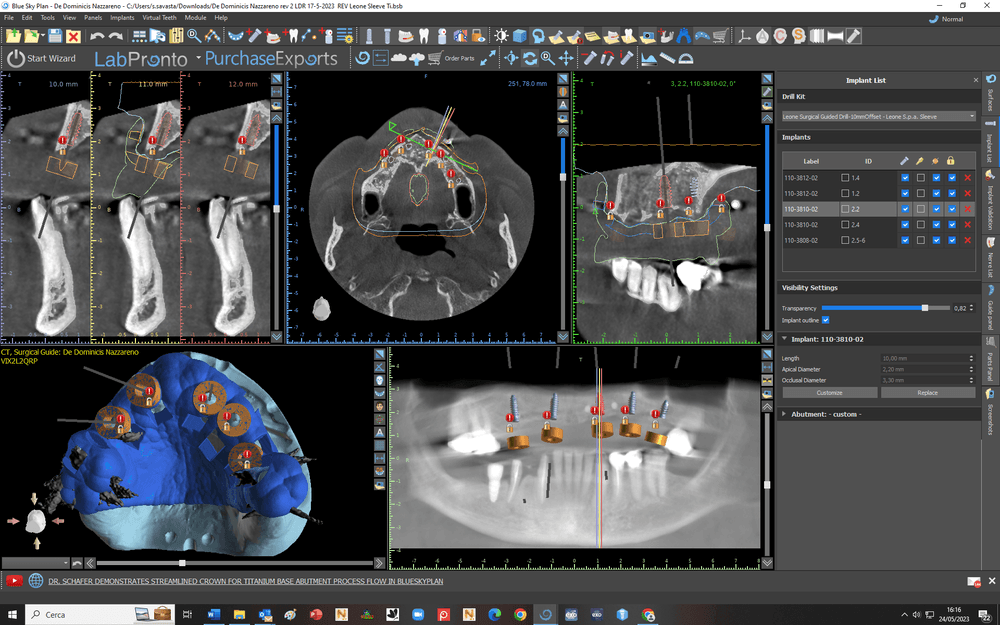Image resolution: width=1000 pixels, height=625 pixels.
Task: Click the YouTube icon in the bottom banner
Action: (x=14, y=581)
